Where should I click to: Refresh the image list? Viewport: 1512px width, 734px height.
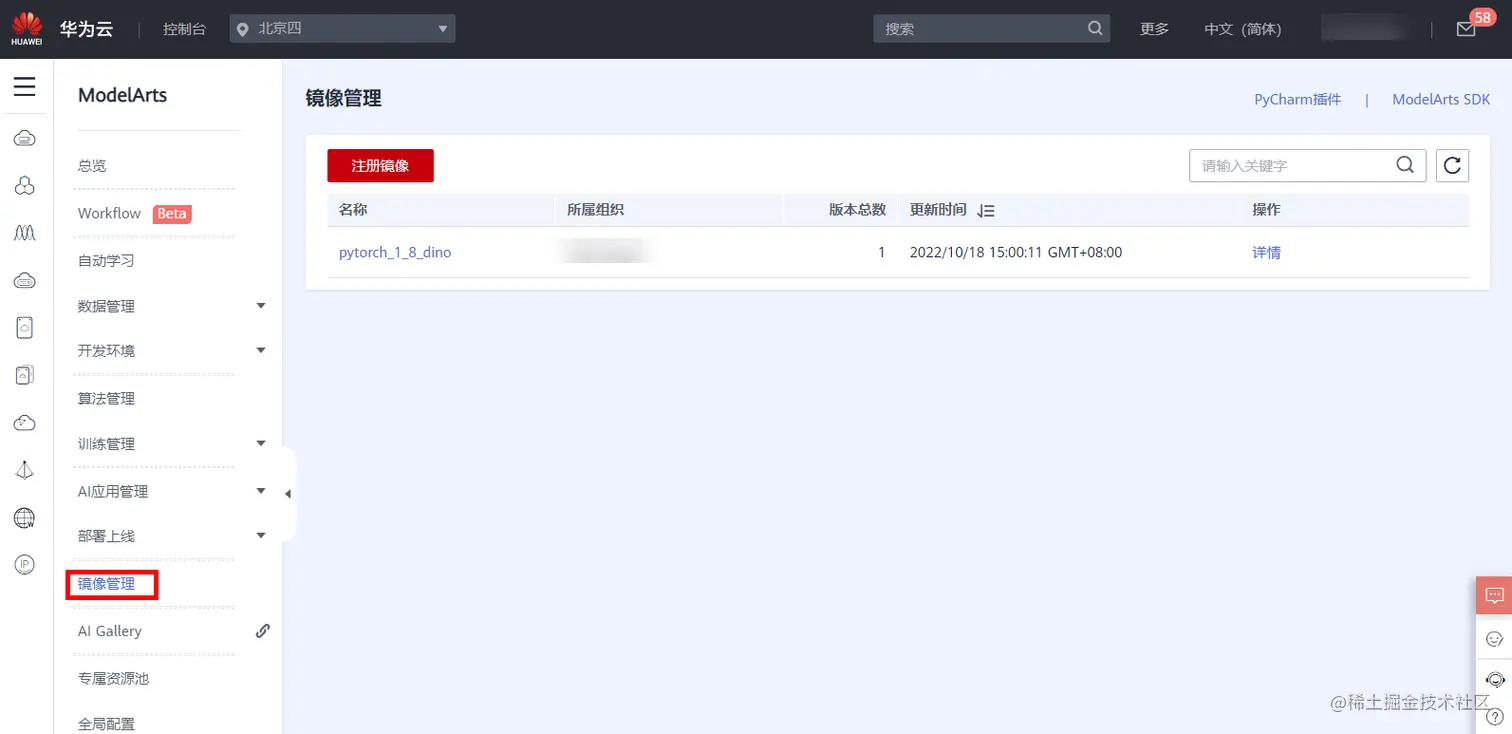point(1452,165)
